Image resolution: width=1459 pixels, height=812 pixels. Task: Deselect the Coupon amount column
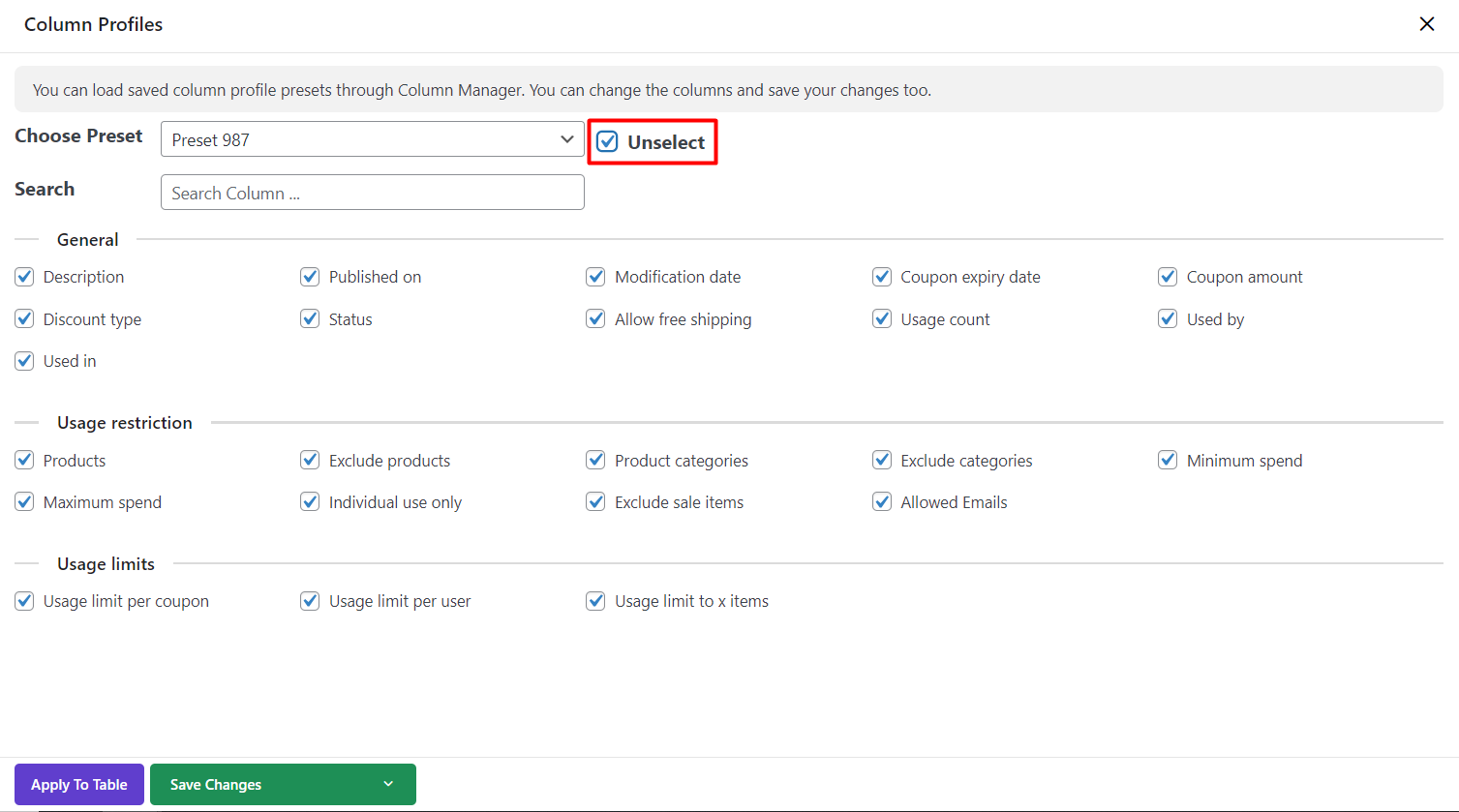(1168, 277)
